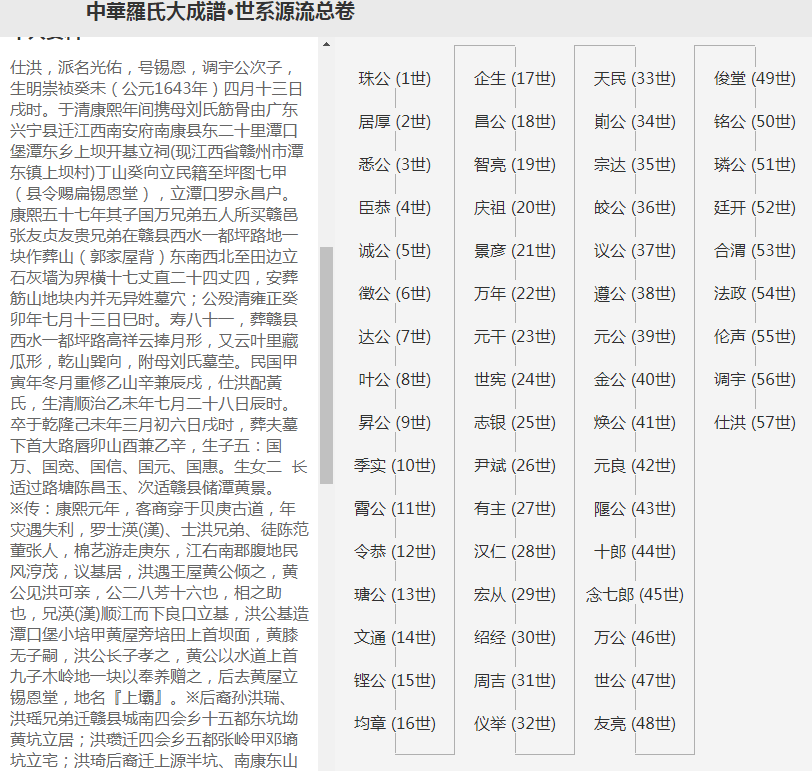Image resolution: width=812 pixels, height=771 pixels.
Task: Select 议公 (37世)
Action: pos(635,251)
